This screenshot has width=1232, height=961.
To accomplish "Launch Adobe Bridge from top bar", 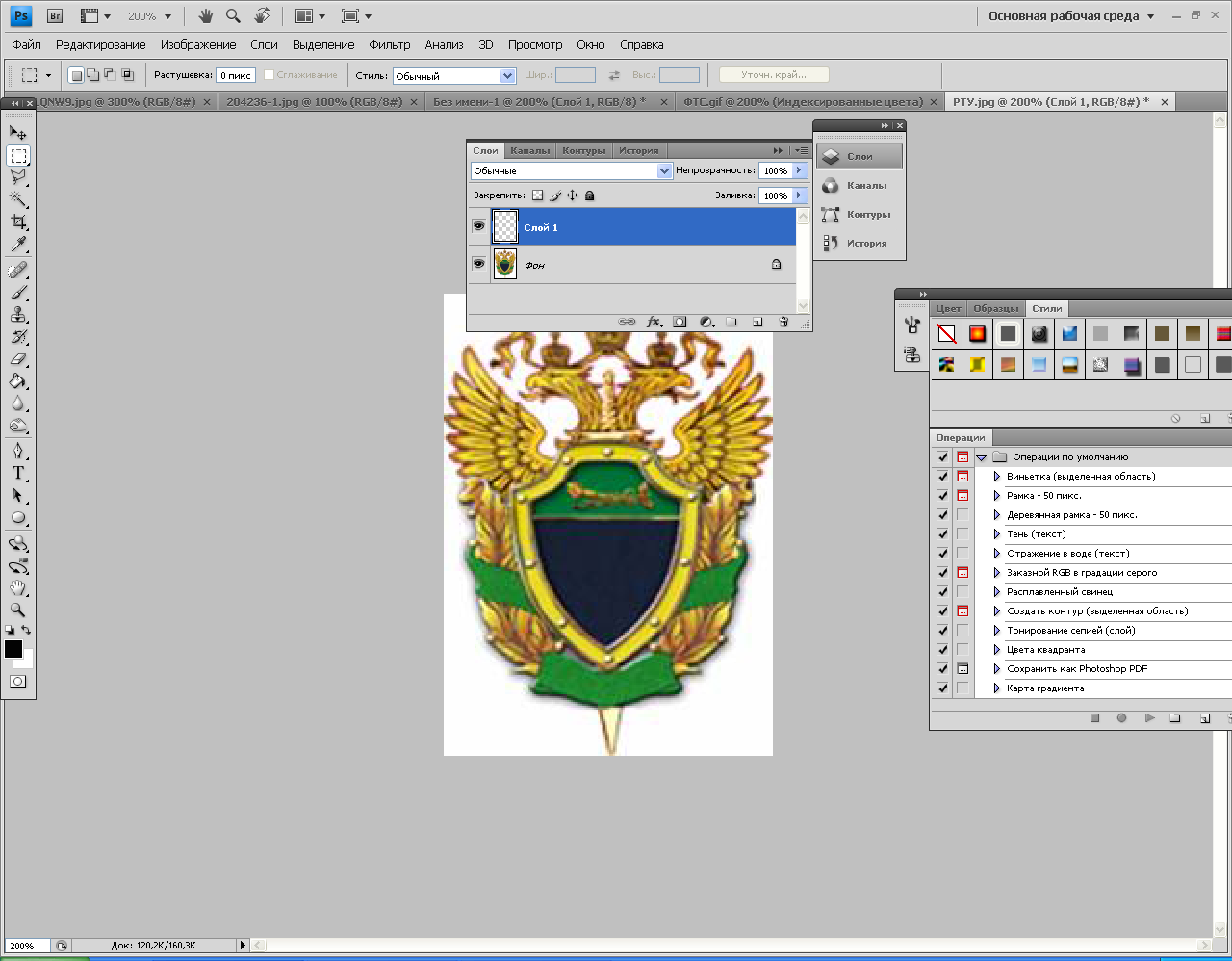I will pyautogui.click(x=55, y=16).
